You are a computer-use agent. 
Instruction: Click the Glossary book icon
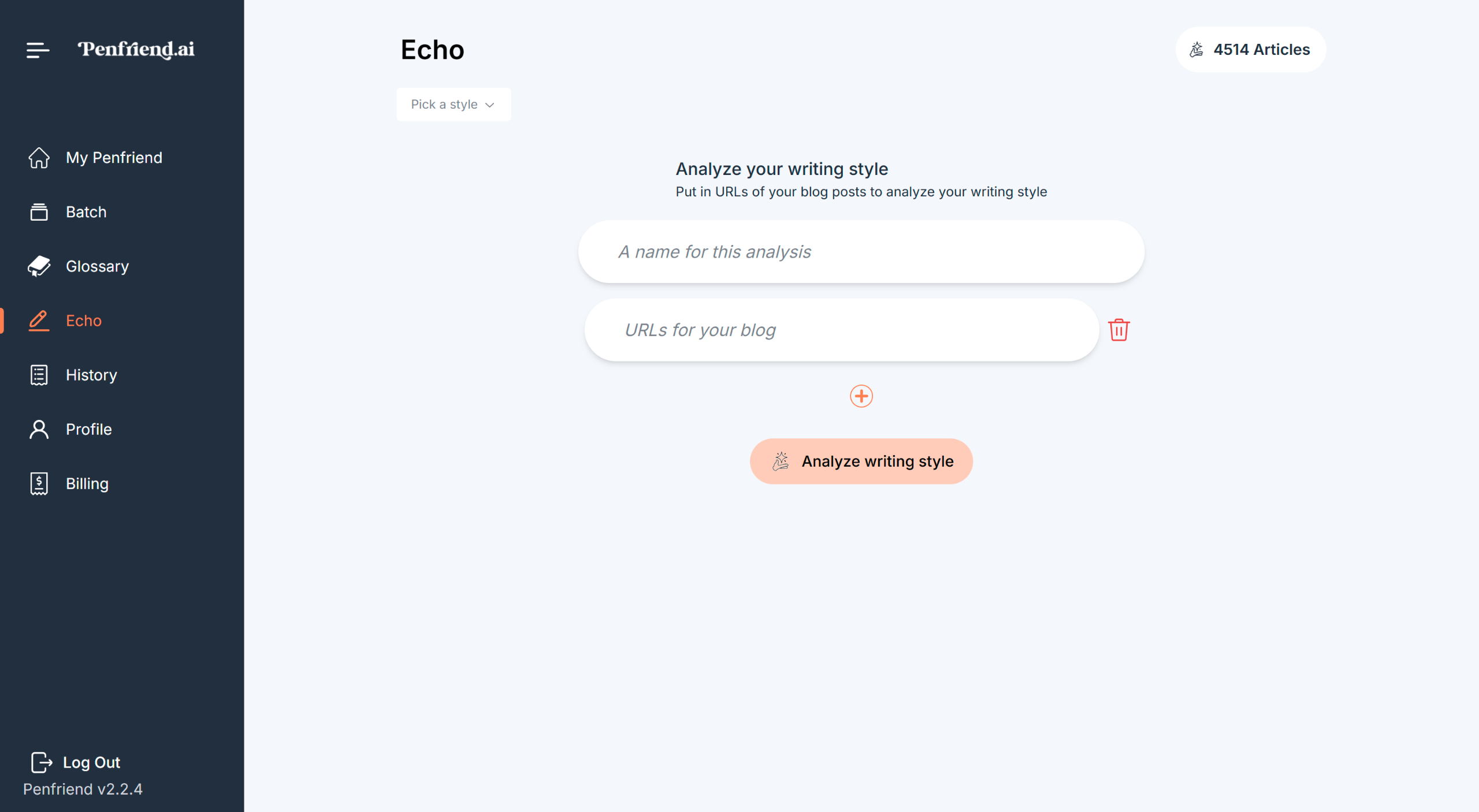(x=39, y=266)
